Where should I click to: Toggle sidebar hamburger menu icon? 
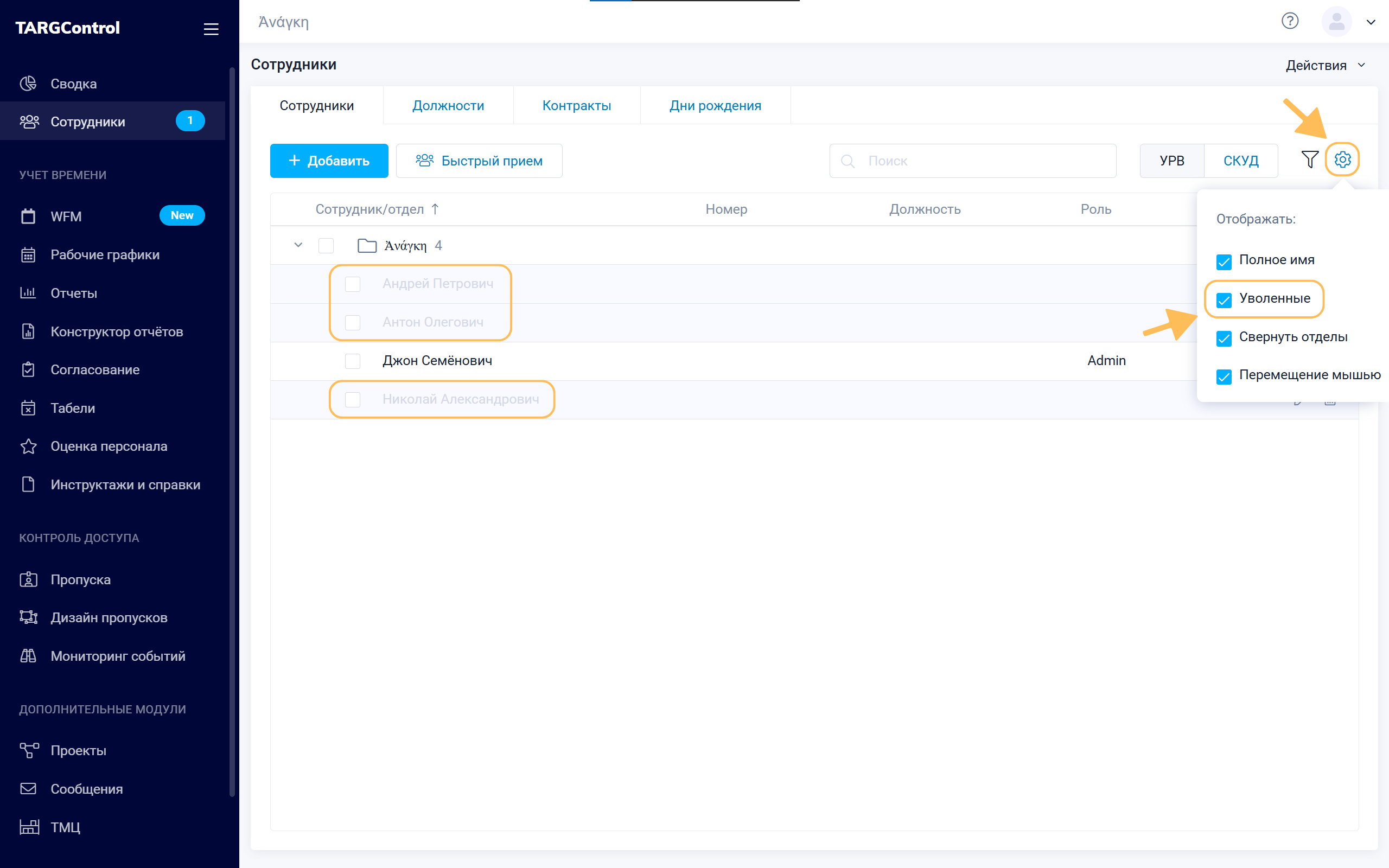[211, 29]
